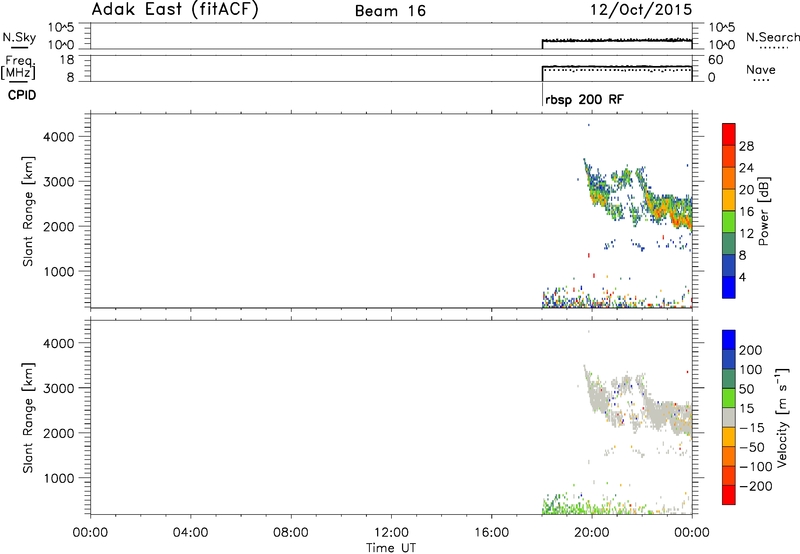Click '4000' on the power panel range axis
Screen dimensions: 800x554
click(x=59, y=137)
